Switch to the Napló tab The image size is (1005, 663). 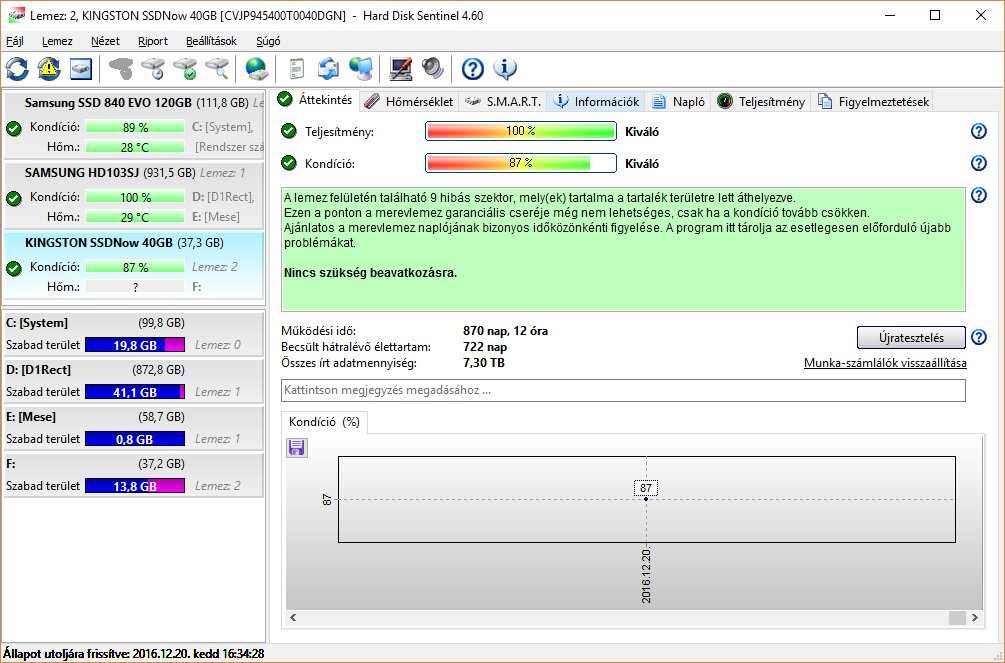[678, 101]
